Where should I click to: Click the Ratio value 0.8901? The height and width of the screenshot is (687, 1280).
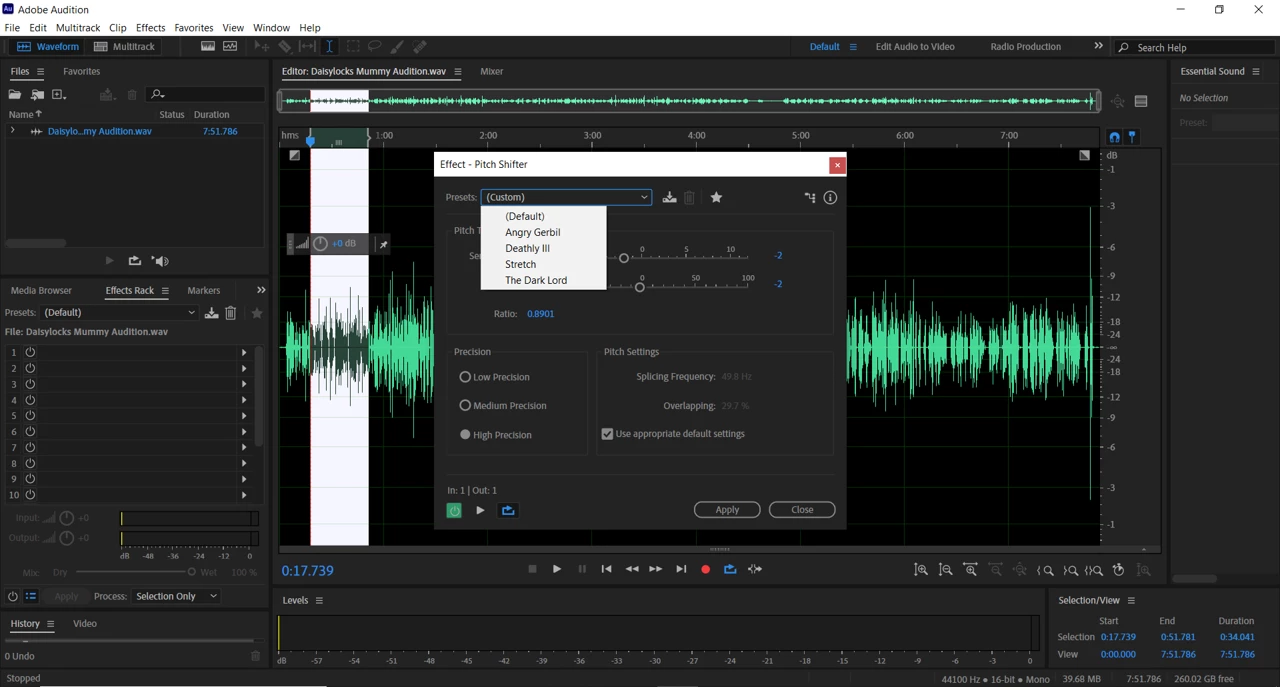pos(540,314)
